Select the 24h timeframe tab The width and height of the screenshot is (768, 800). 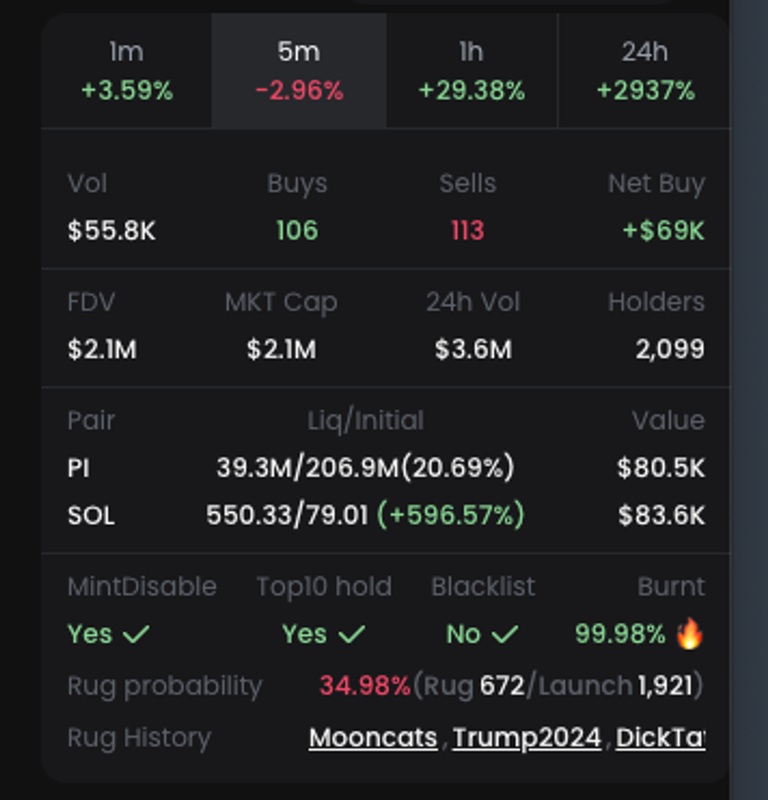pos(645,71)
